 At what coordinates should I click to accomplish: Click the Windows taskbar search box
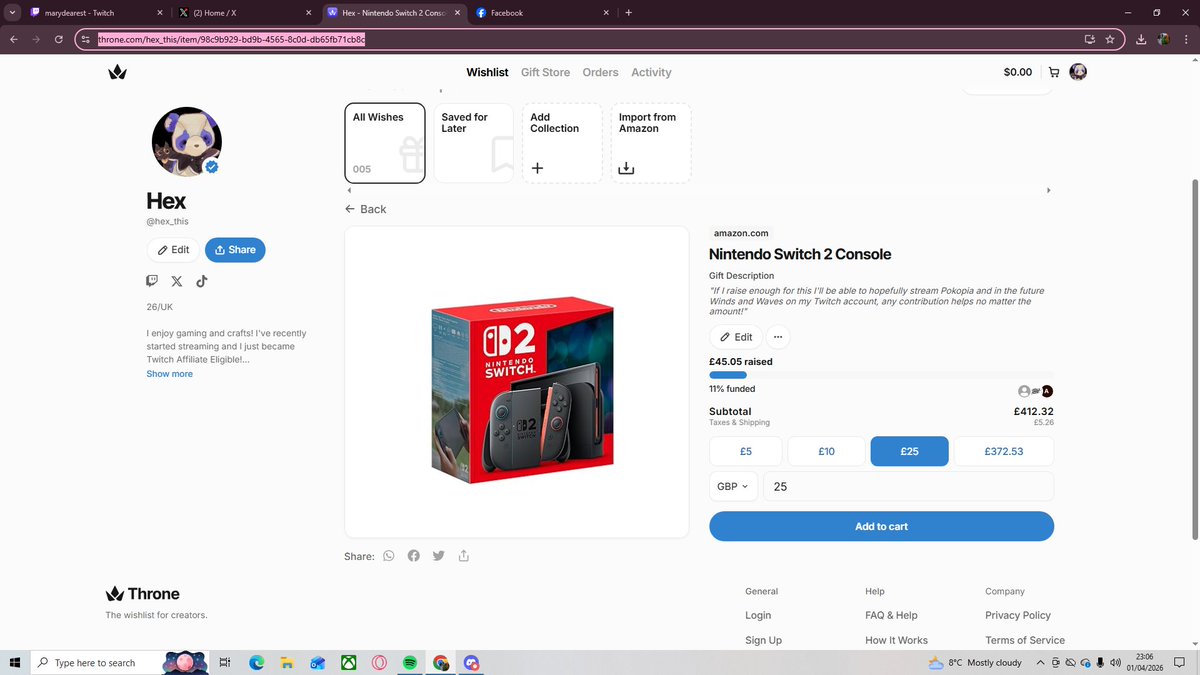(95, 663)
